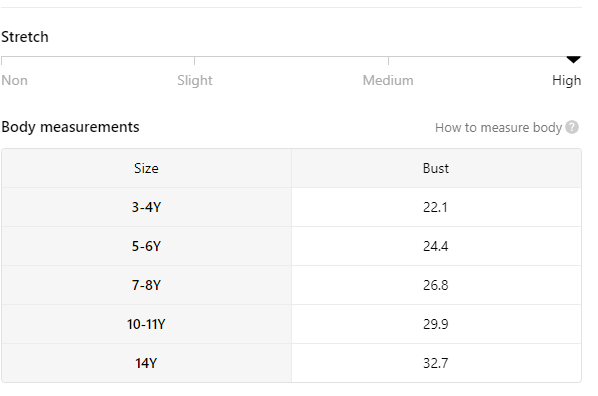Viewport: 598px width, 396px height.
Task: Click the 24.4 bust value
Action: 436,246
